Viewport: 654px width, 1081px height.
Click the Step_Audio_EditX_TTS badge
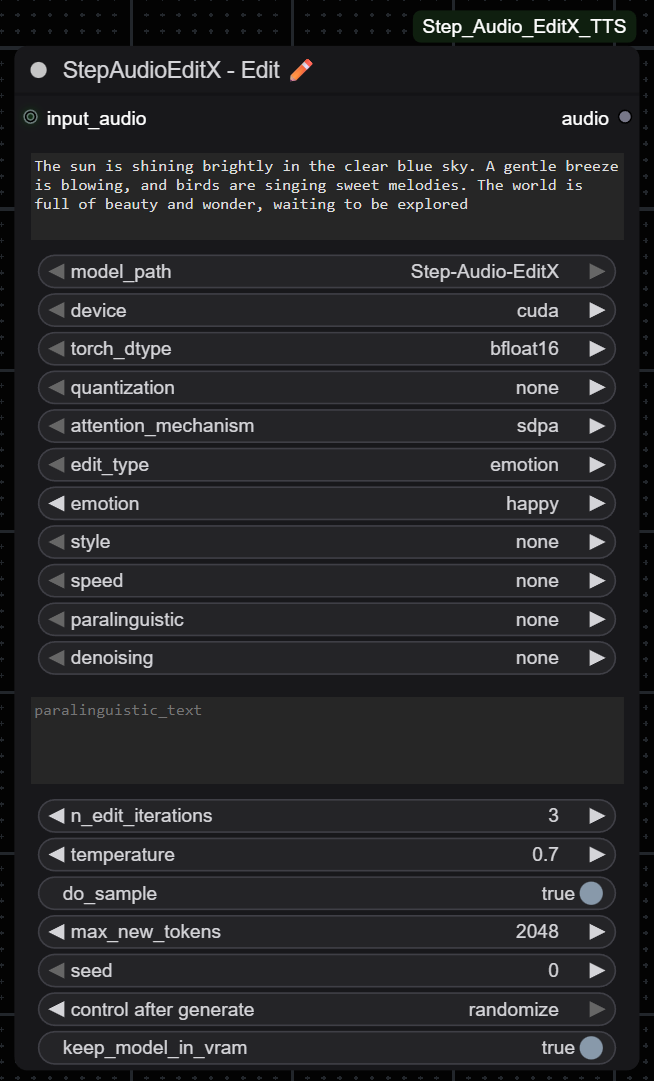coord(524,27)
